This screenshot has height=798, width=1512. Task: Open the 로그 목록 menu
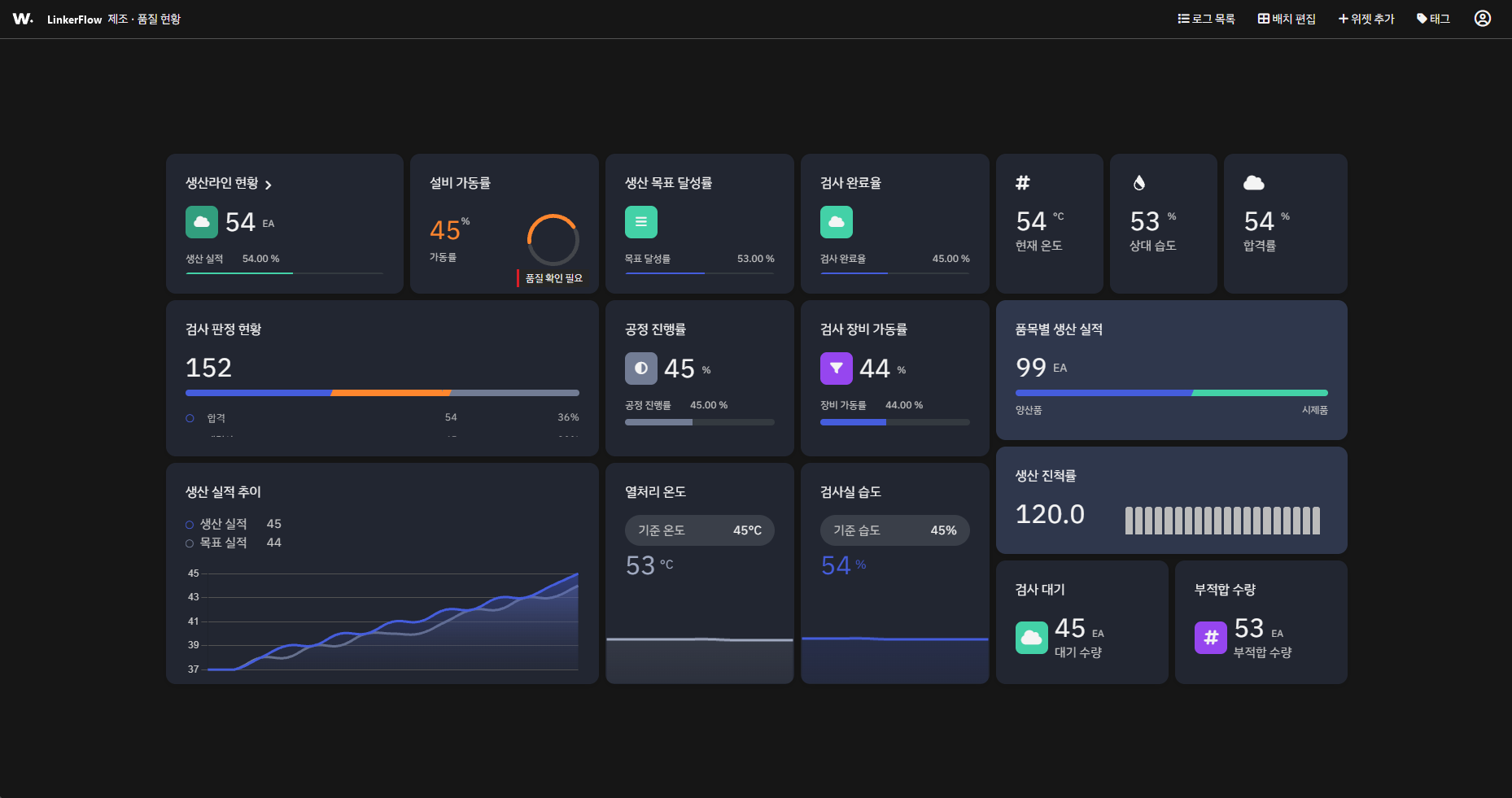pyautogui.click(x=1206, y=19)
